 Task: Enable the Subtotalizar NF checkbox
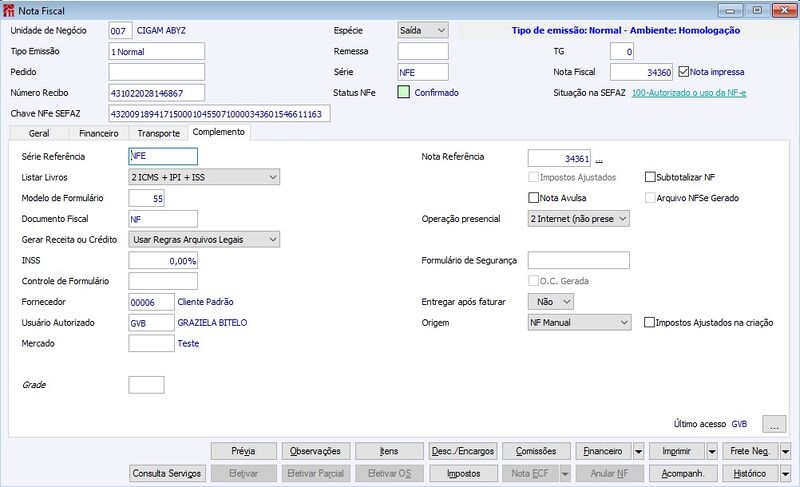pos(650,177)
